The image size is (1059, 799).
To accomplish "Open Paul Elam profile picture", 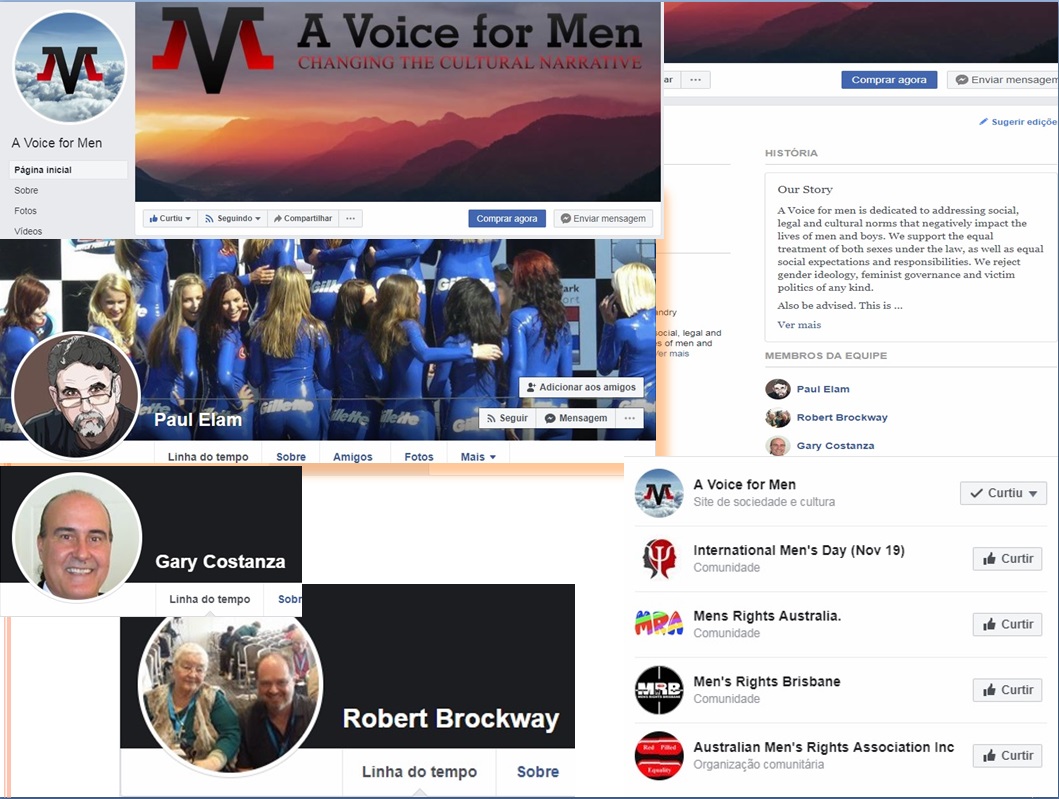I will click(76, 396).
